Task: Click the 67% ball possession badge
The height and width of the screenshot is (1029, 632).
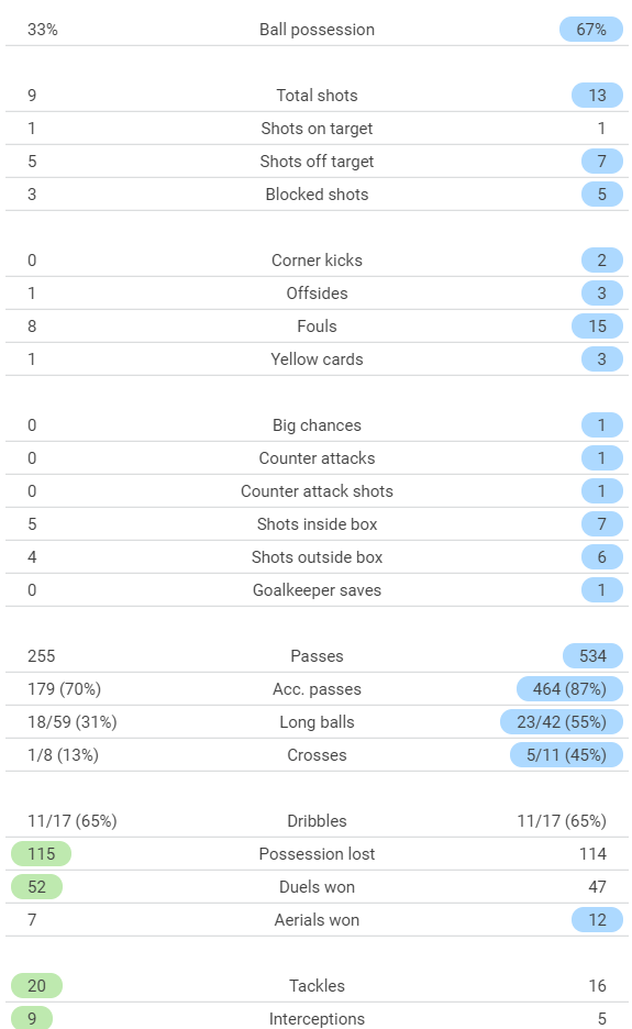Action: click(x=591, y=29)
